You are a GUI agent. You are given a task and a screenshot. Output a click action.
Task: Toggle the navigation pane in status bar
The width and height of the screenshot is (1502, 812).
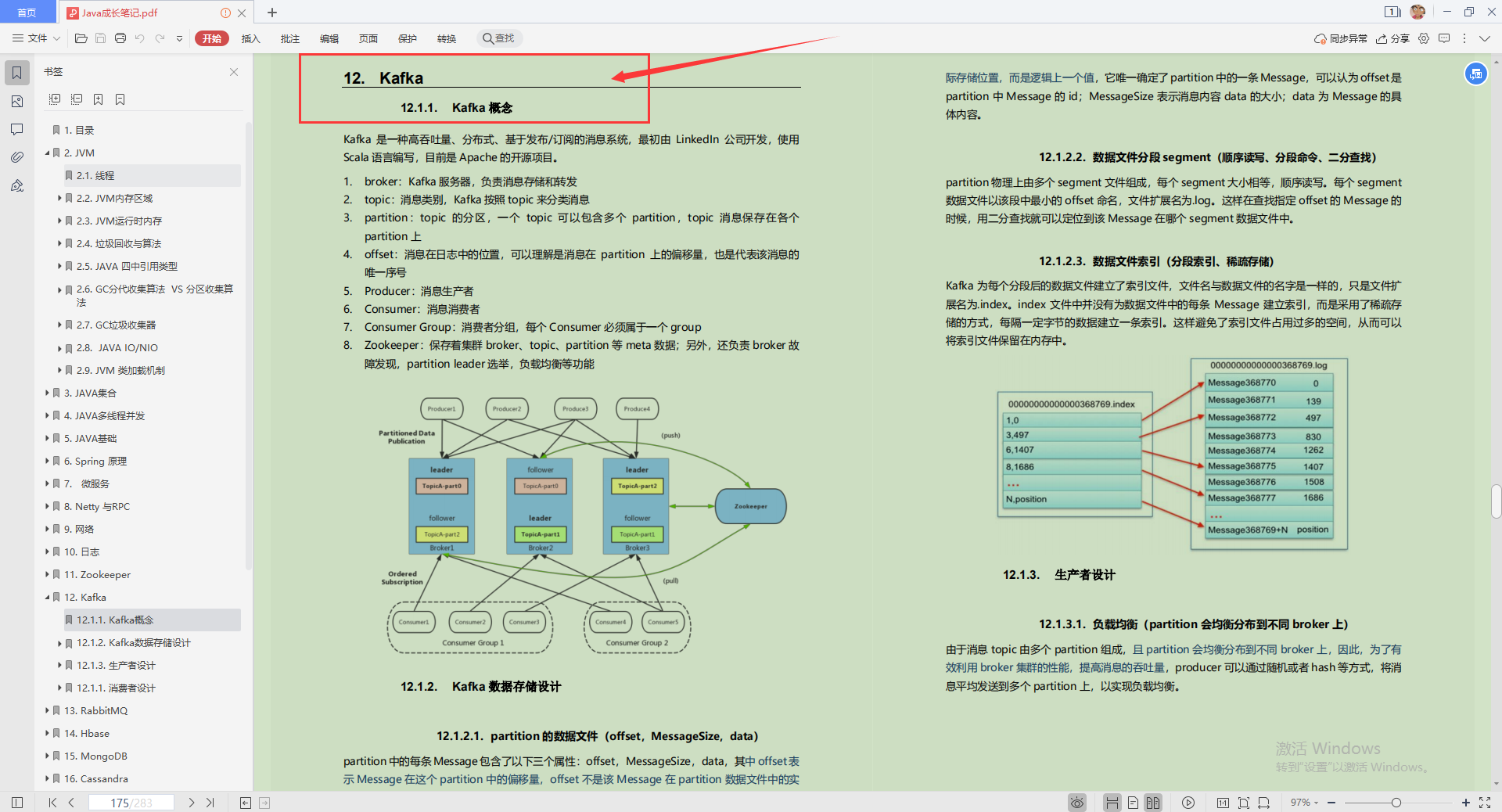17,803
